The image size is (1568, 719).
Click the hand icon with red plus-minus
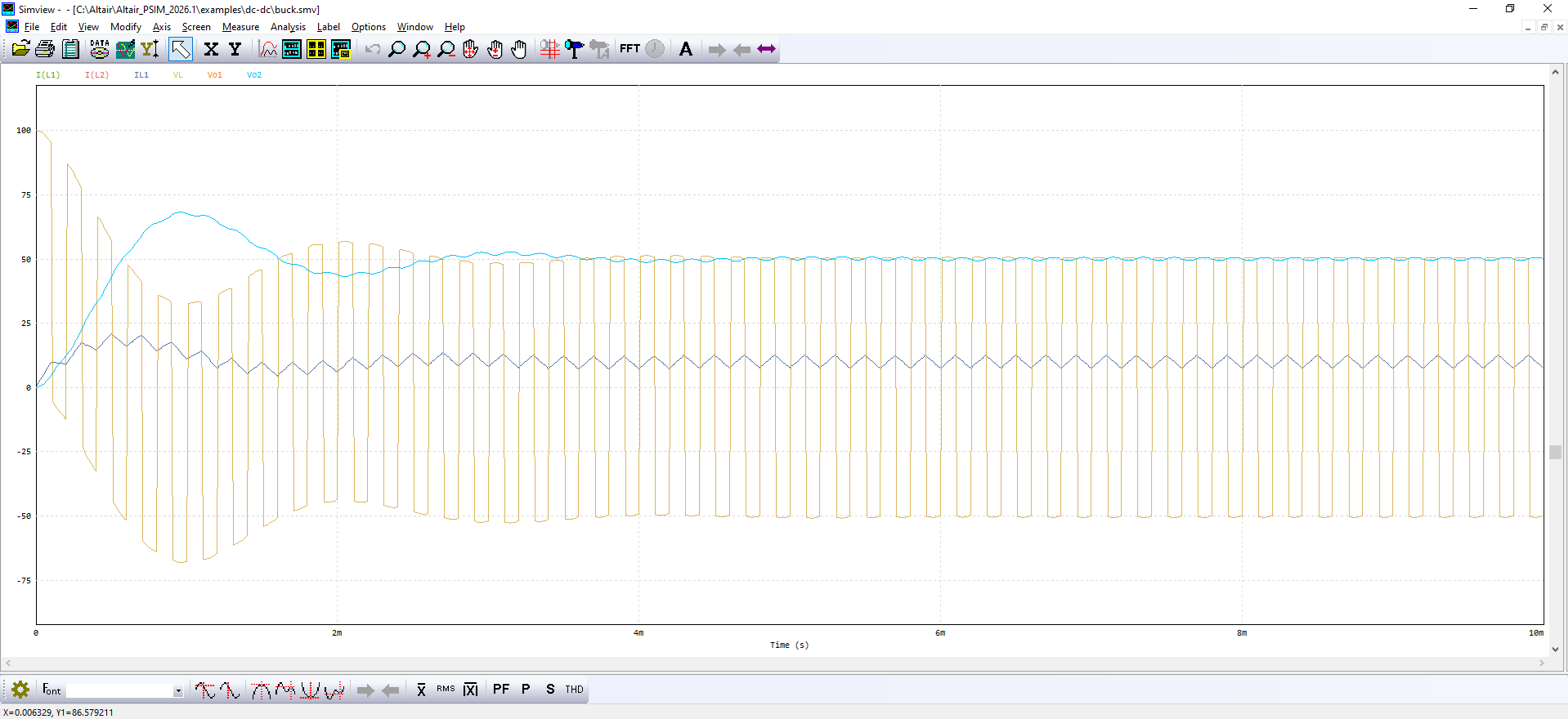[495, 49]
